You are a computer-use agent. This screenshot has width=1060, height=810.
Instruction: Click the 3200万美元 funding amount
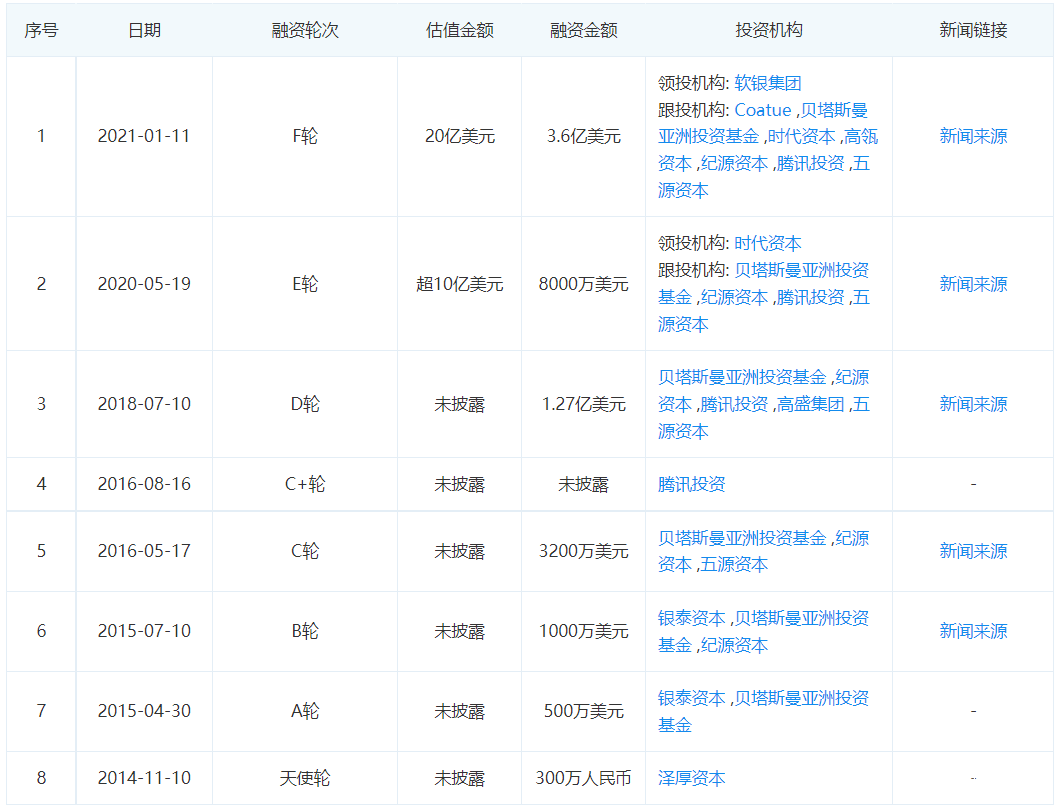[583, 551]
